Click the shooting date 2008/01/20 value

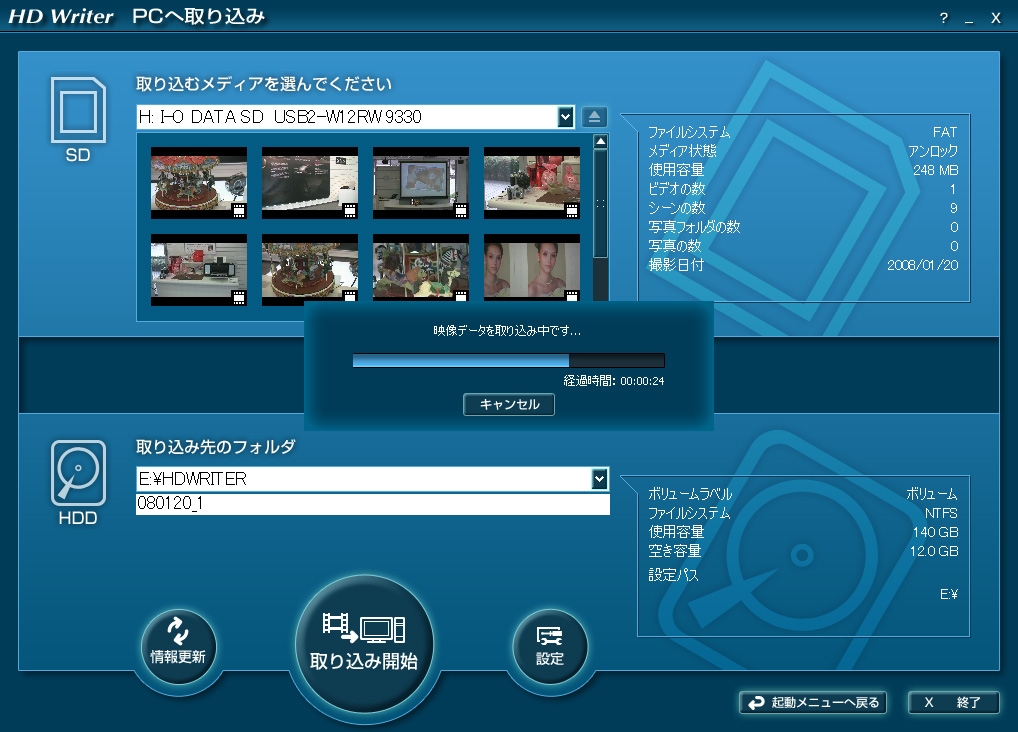pyautogui.click(x=923, y=265)
